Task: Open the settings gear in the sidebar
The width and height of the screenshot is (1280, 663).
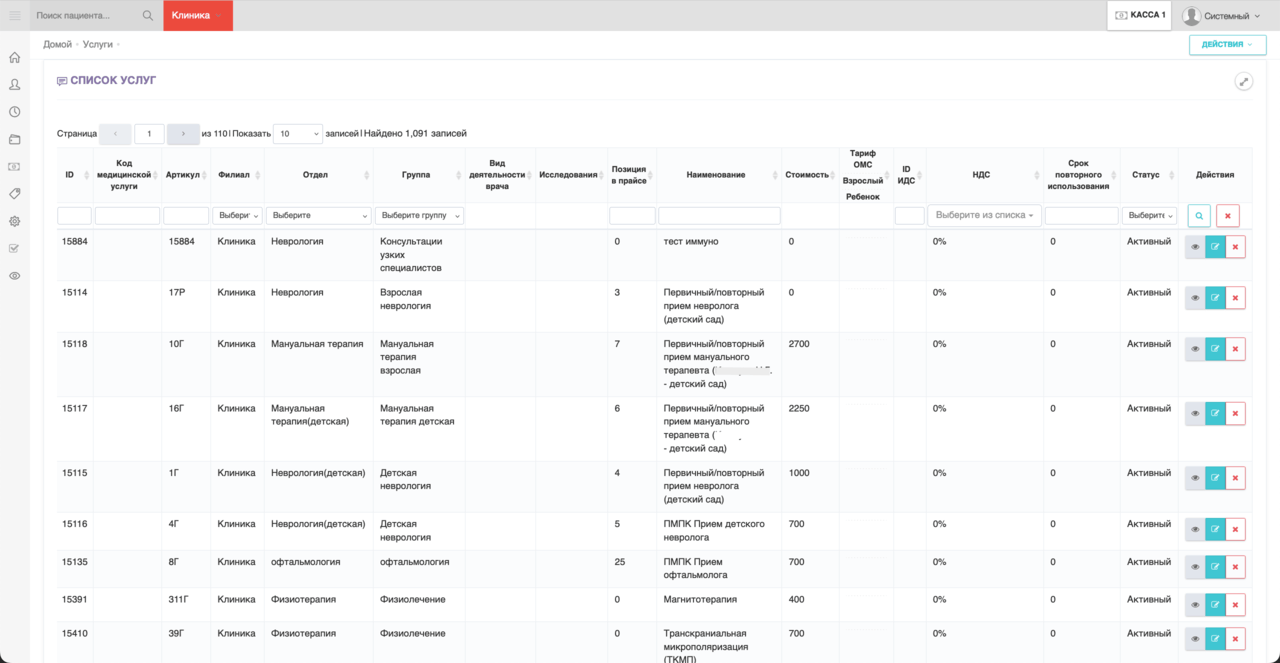Action: coord(14,221)
